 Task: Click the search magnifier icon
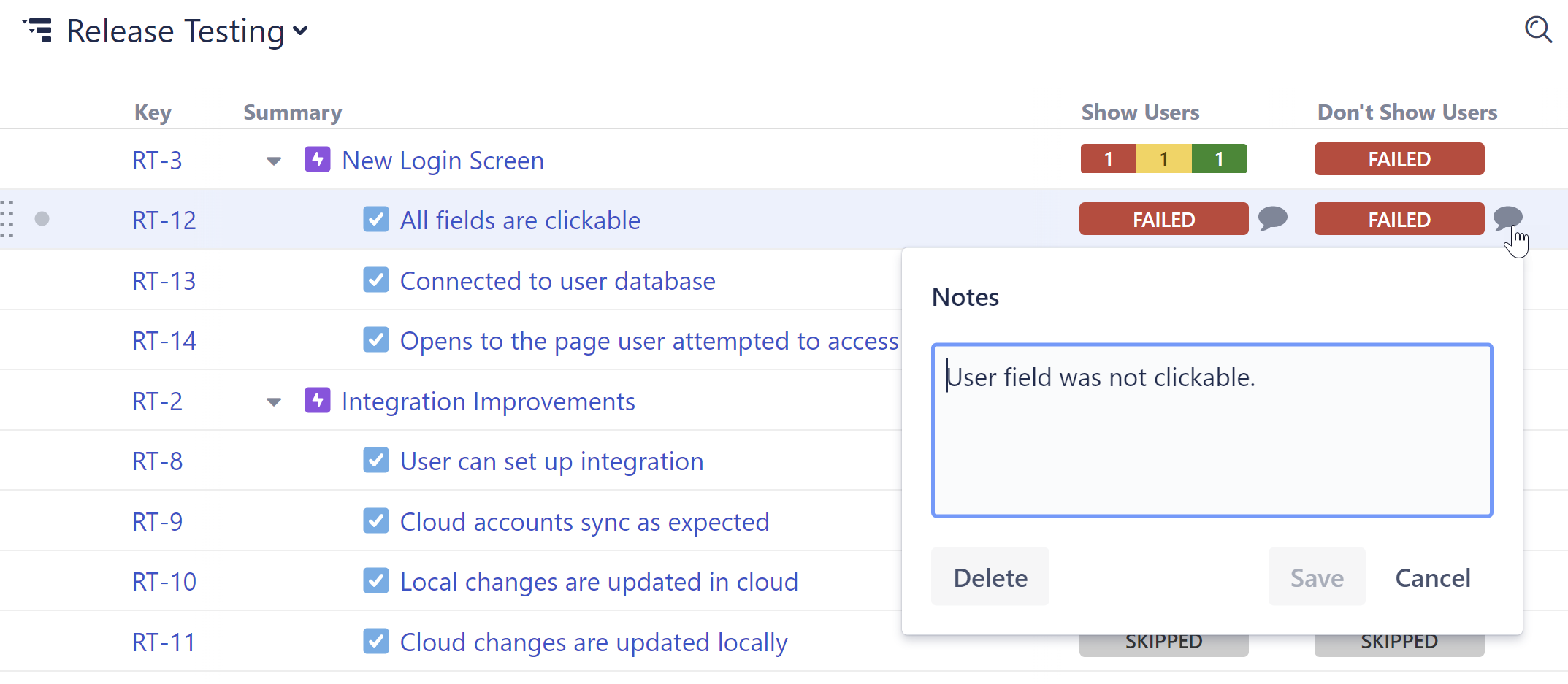click(1537, 30)
